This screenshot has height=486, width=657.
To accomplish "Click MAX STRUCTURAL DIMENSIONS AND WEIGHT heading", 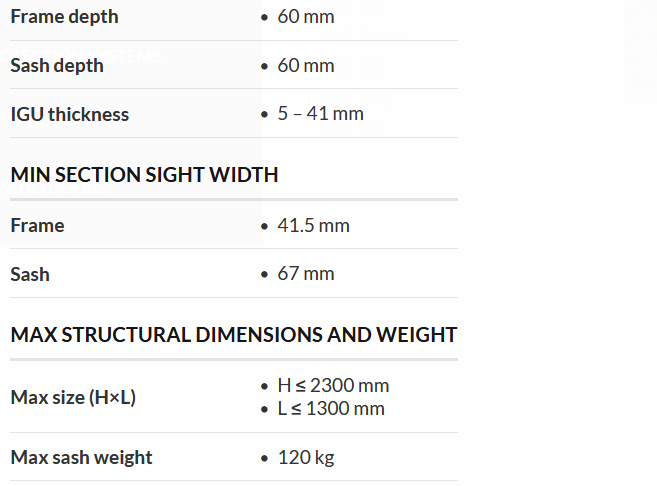I will [x=234, y=334].
